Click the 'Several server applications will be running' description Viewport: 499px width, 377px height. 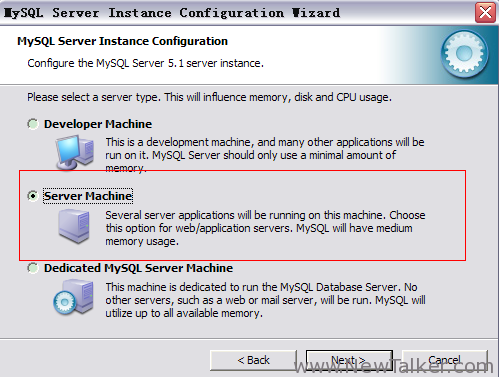(265, 228)
